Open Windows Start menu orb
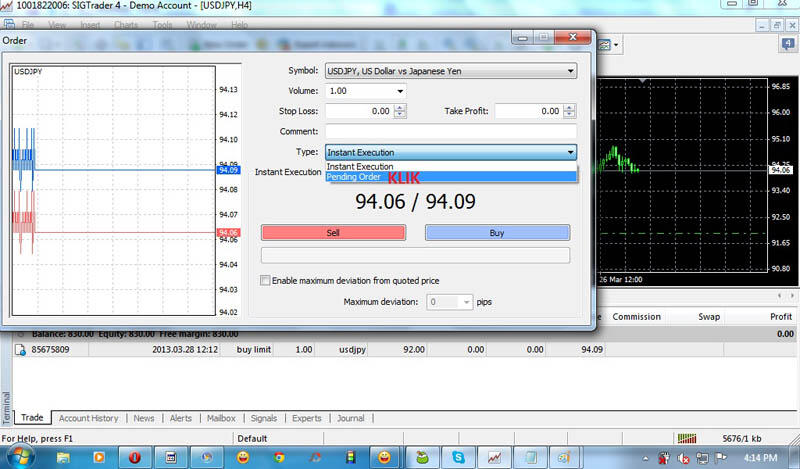 coord(20,457)
